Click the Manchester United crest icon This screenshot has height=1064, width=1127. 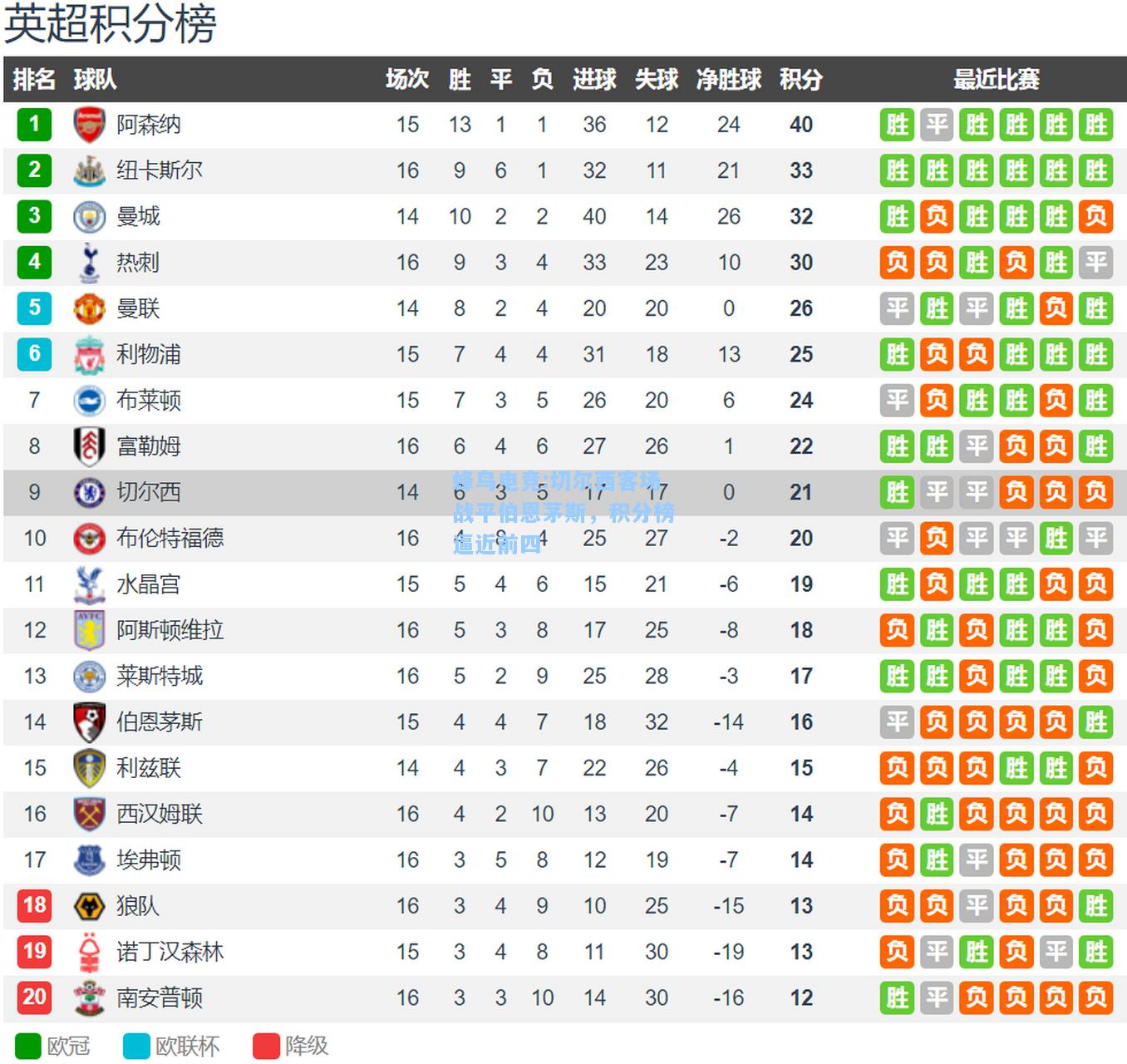tap(89, 308)
